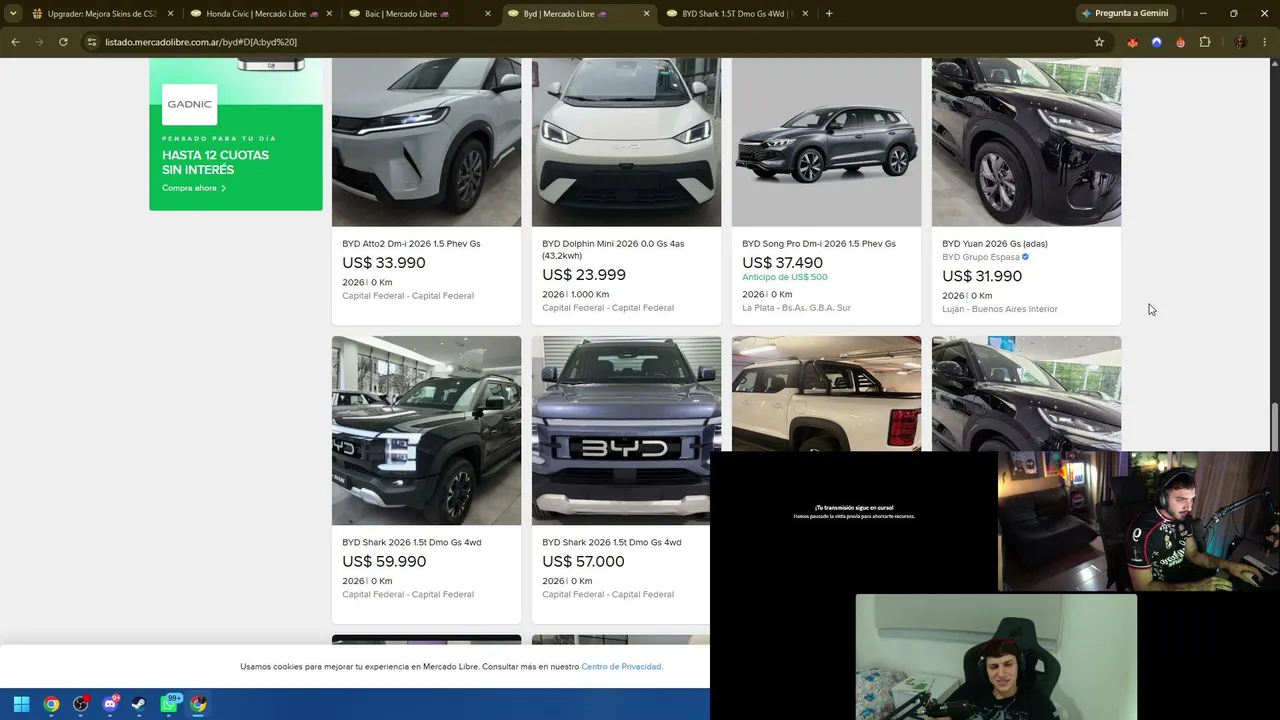Viewport: 1280px width, 720px height.
Task: Open the Extensions puzzle icon
Action: tap(1205, 42)
